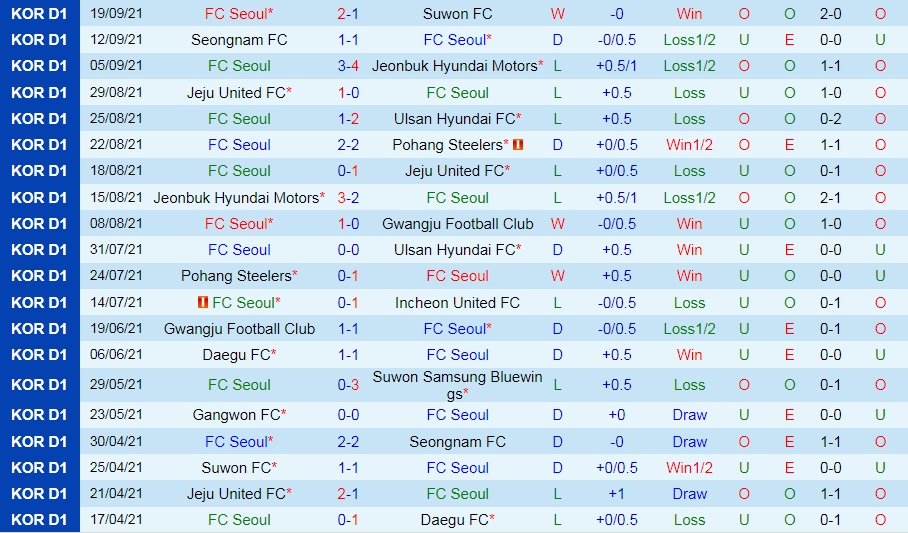Open Seongnam FC in the 12/09/21 row
Viewport: 908px width, 533px height.
(x=239, y=40)
